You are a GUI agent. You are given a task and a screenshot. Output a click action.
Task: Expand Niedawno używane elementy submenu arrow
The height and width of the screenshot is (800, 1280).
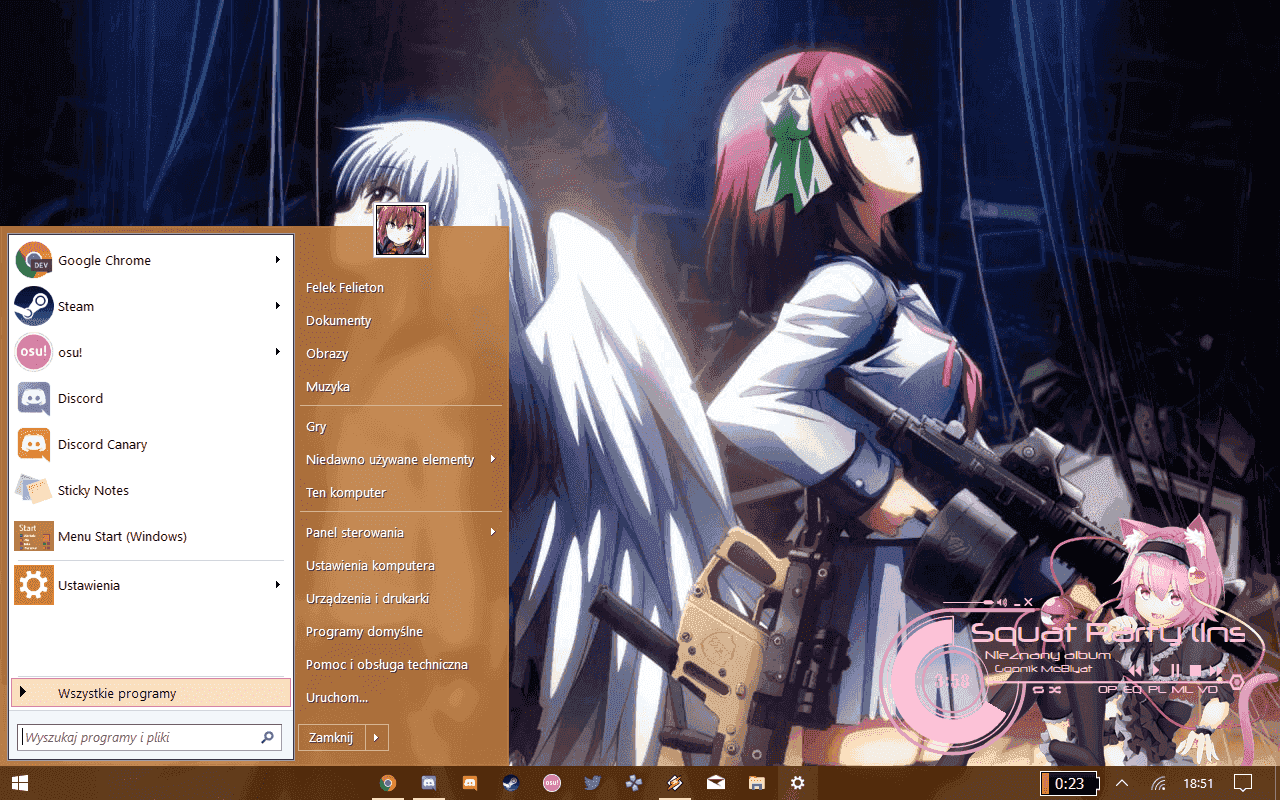tap(493, 460)
